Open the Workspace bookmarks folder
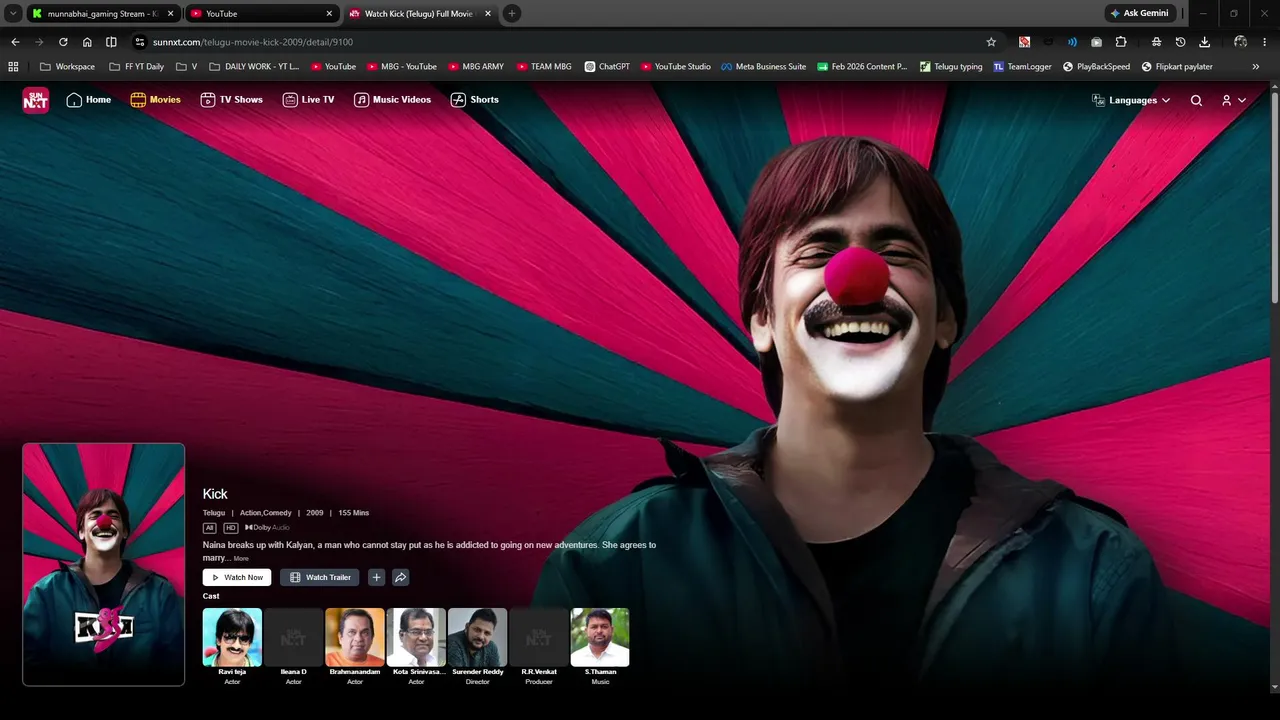This screenshot has height=720, width=1280. [67, 67]
